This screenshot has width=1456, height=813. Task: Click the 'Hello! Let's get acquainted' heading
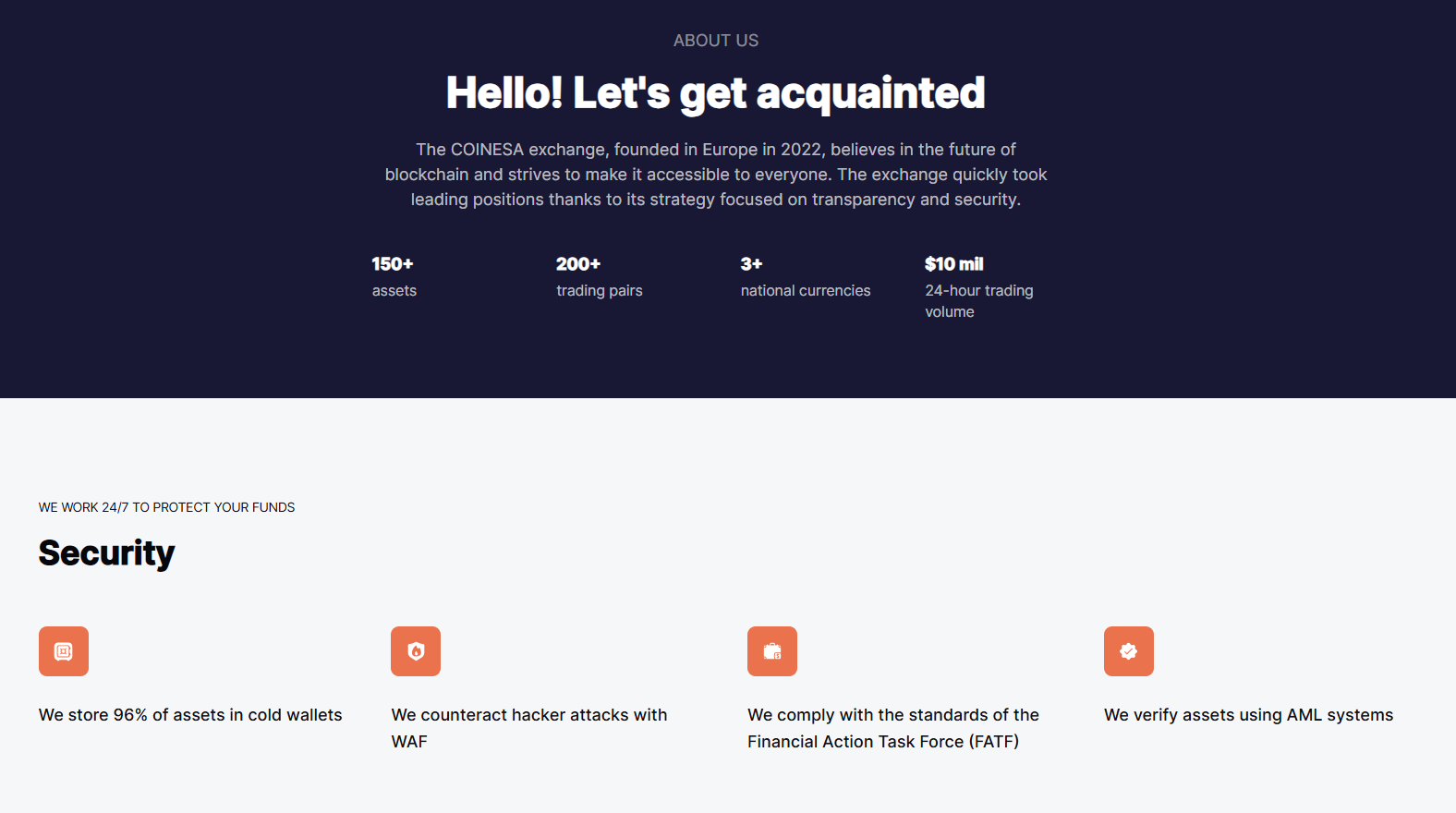point(715,93)
